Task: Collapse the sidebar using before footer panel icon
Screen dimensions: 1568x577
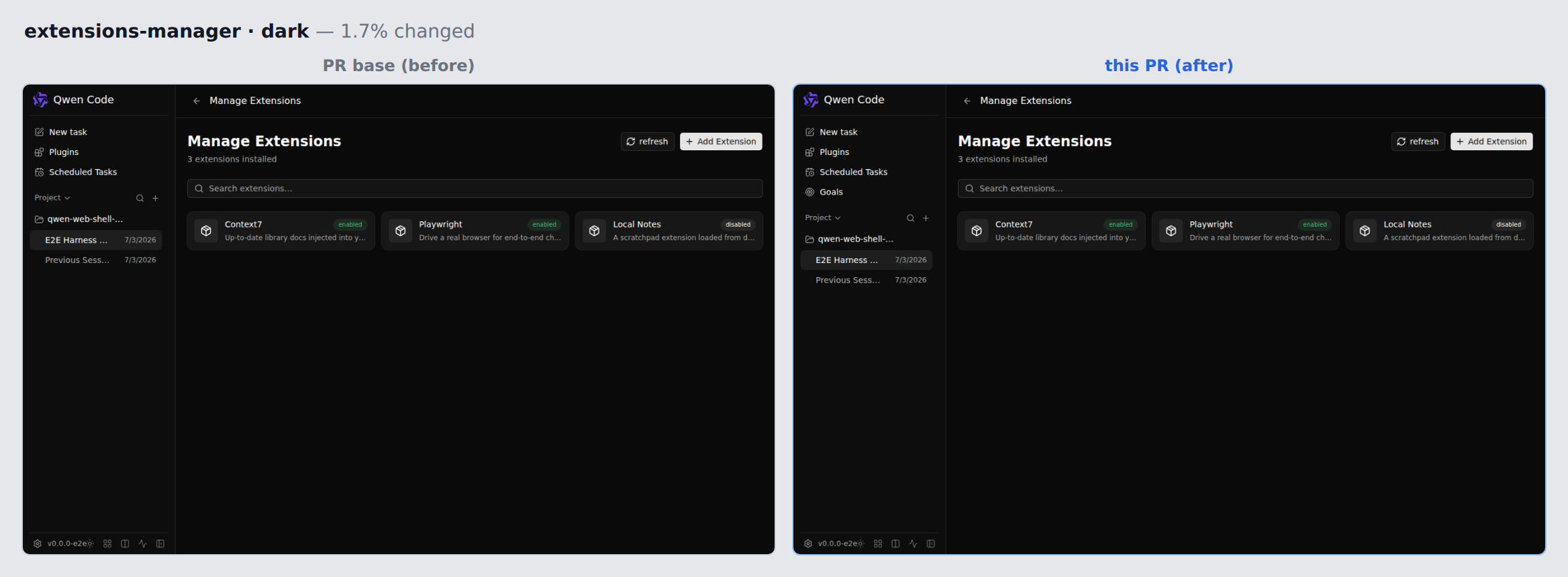Action: click(160, 543)
